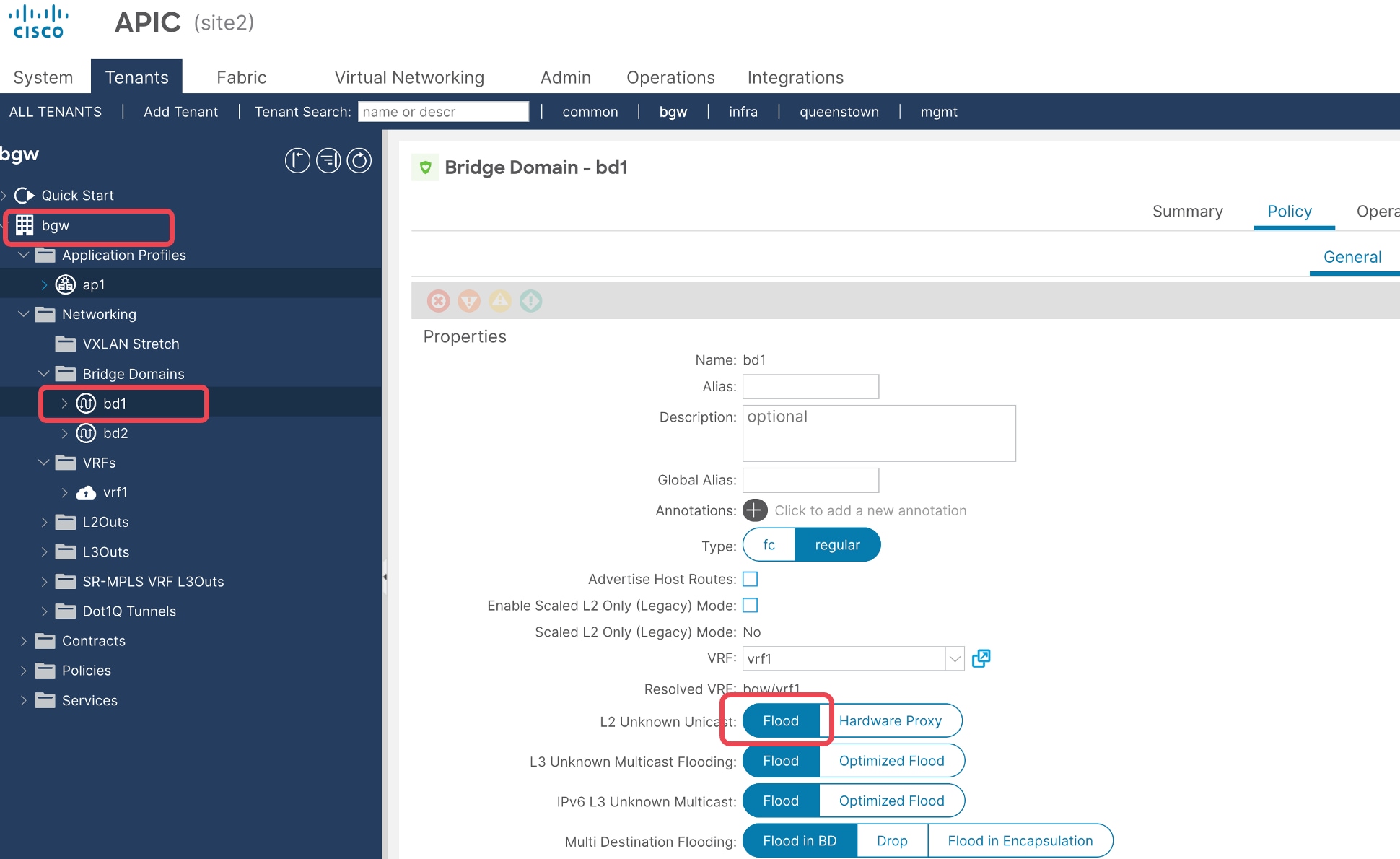Image resolution: width=1400 pixels, height=859 pixels.
Task: Select Flood in BD option
Action: tap(800, 841)
